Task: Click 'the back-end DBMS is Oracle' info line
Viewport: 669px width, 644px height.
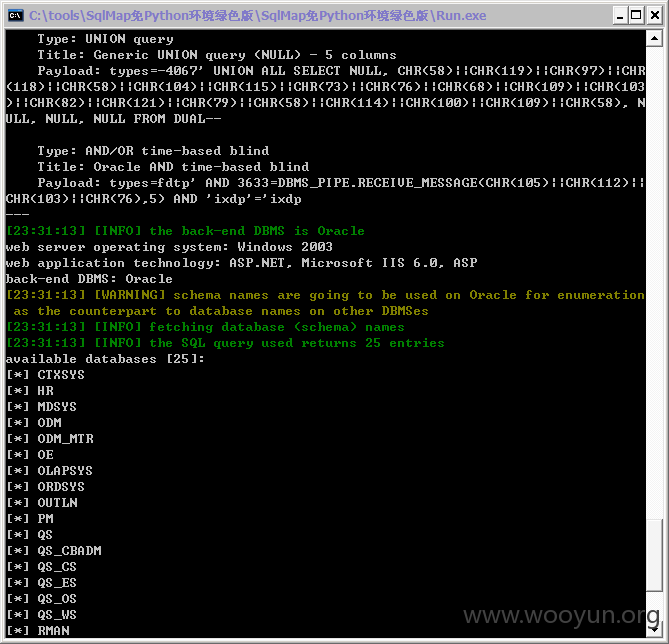Action: click(185, 231)
